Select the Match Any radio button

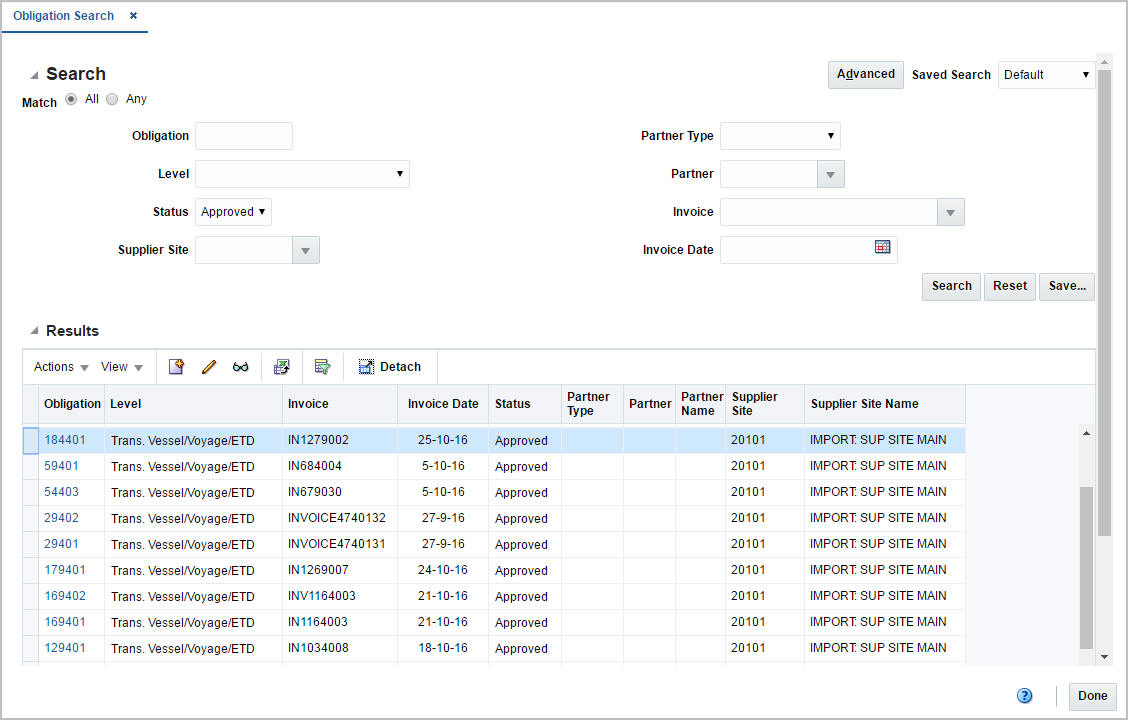click(x=111, y=98)
